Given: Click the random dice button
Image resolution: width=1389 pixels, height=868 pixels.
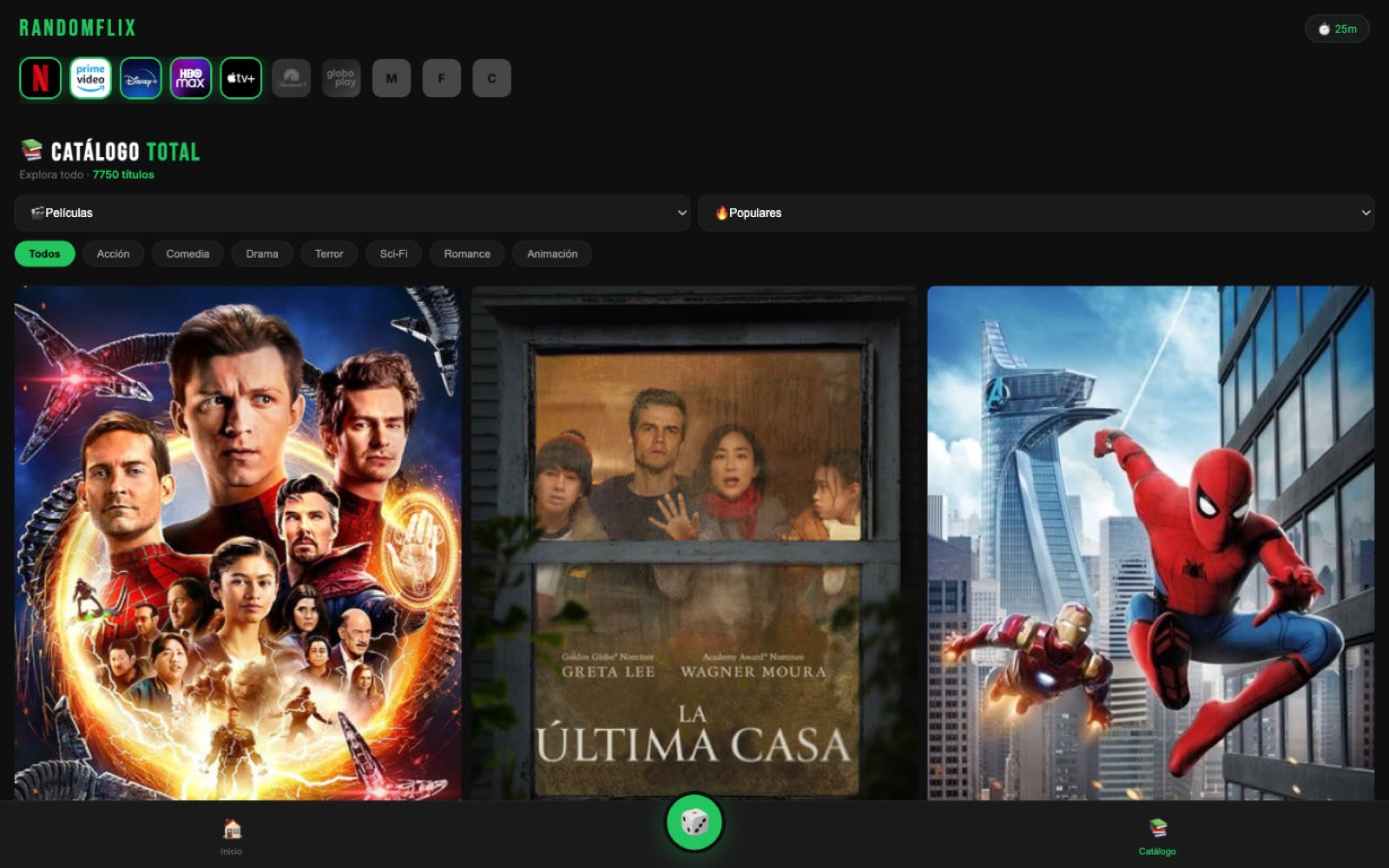Looking at the screenshot, I should tap(694, 822).
